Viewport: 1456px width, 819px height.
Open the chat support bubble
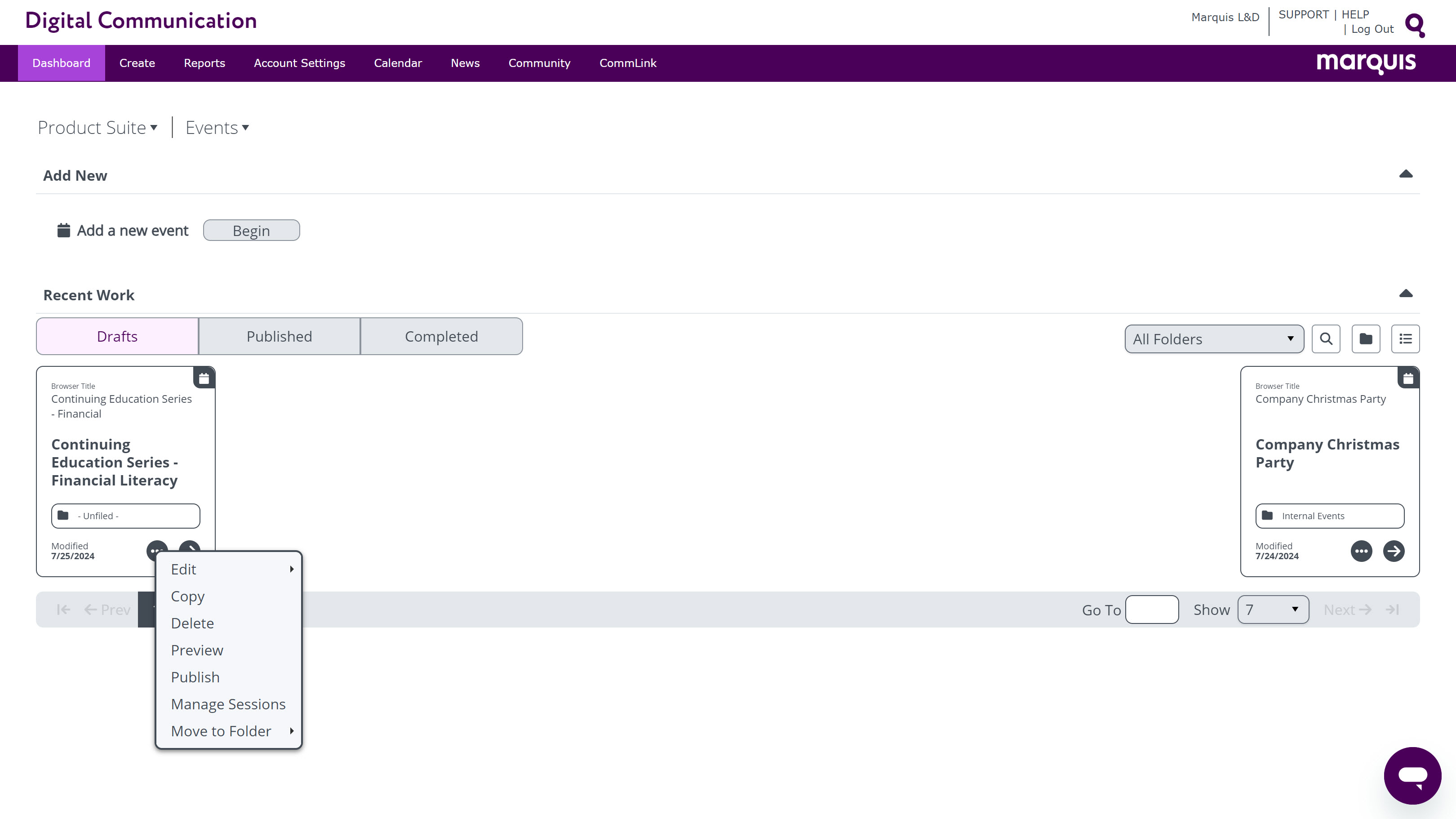(x=1412, y=775)
